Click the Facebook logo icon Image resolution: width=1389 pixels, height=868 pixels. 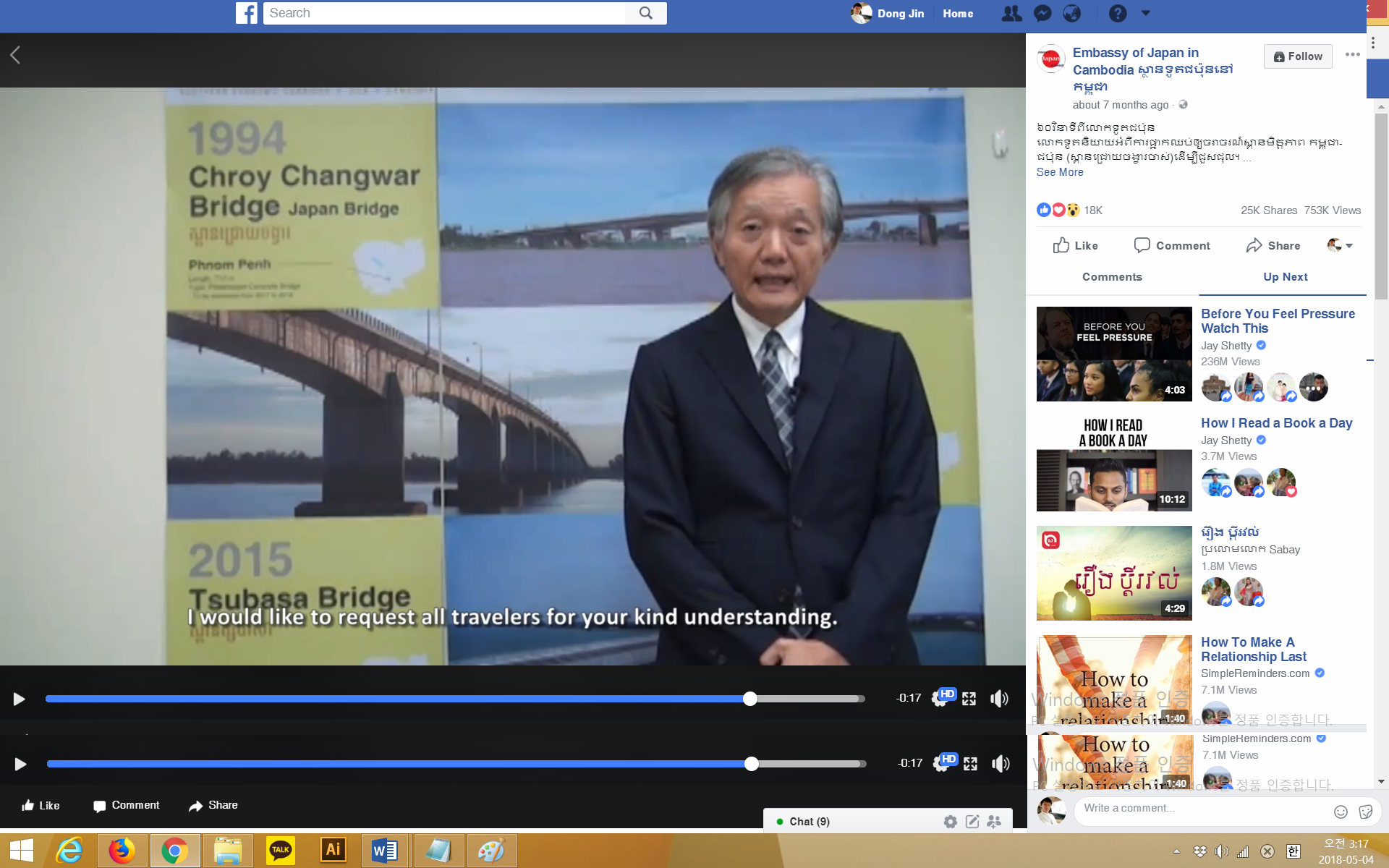click(246, 13)
